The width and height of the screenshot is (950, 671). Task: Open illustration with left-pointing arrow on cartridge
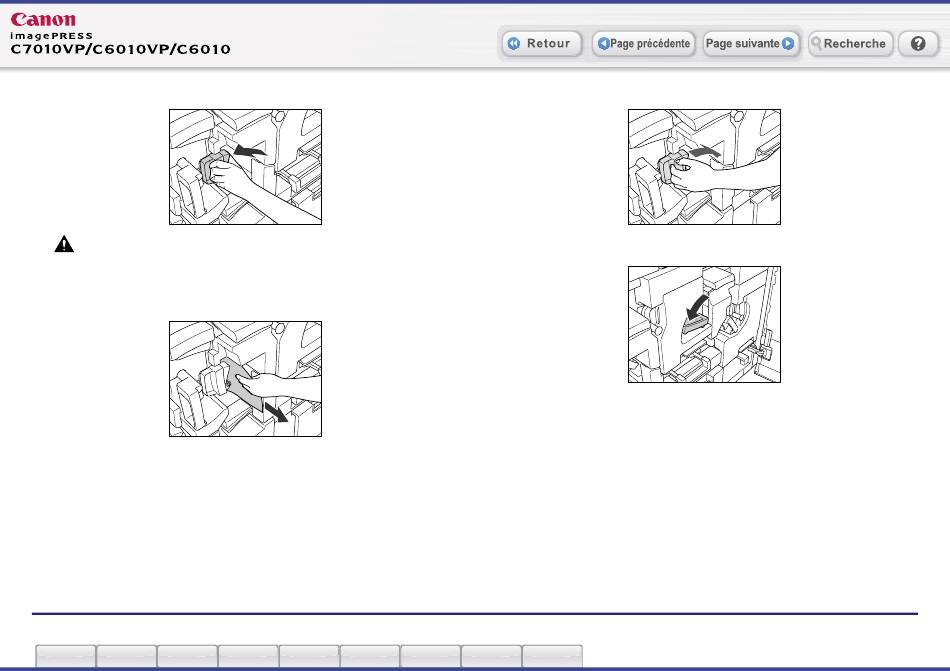tap(245, 167)
